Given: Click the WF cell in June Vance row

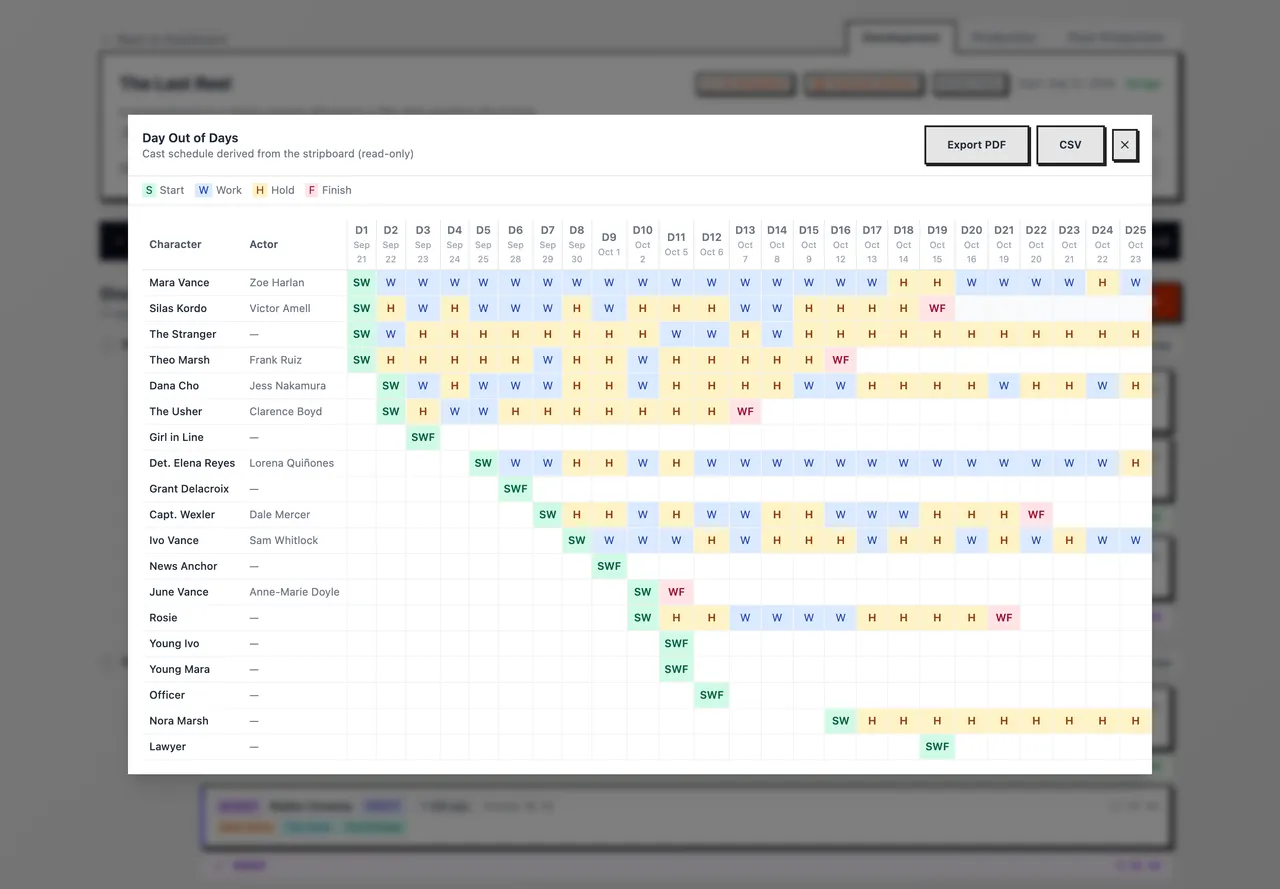Looking at the screenshot, I should point(676,592).
